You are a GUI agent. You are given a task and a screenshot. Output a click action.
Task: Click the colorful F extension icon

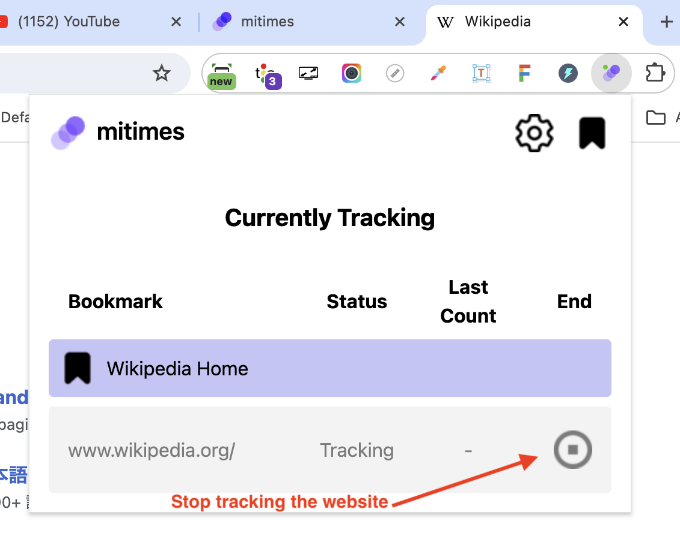pos(524,73)
